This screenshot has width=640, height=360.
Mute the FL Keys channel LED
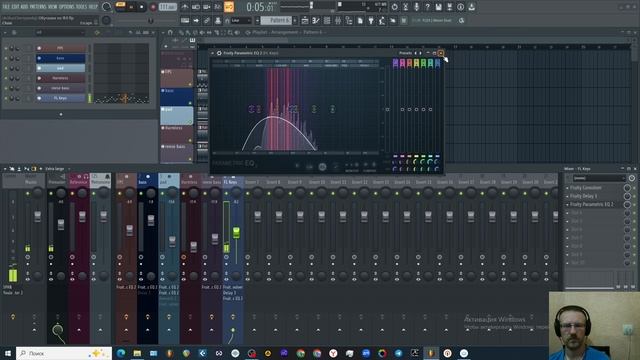pos(6,98)
